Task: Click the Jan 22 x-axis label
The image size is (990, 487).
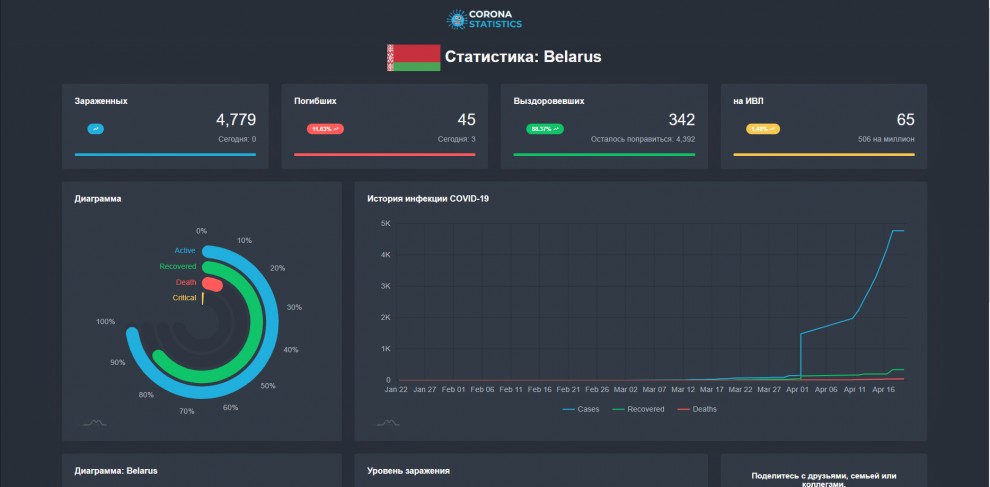Action: click(397, 390)
